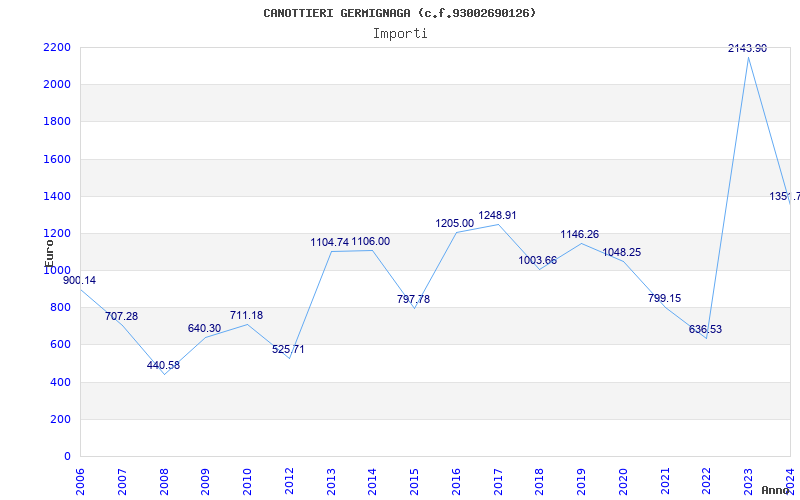Viewport: 800px width, 500px height.
Task: Click data label 1205.00
Action: (x=455, y=223)
